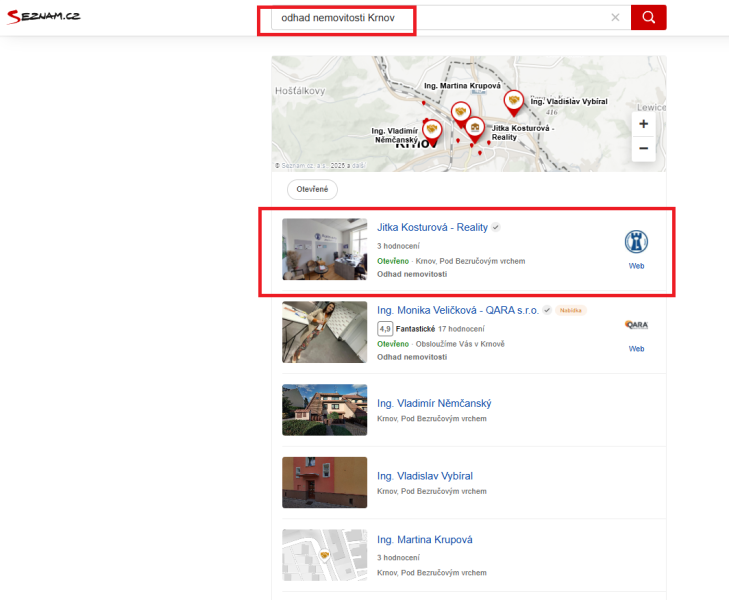Click 'Ing. Vladislav Vybíral' map label
The width and height of the screenshot is (729, 600).
569,101
